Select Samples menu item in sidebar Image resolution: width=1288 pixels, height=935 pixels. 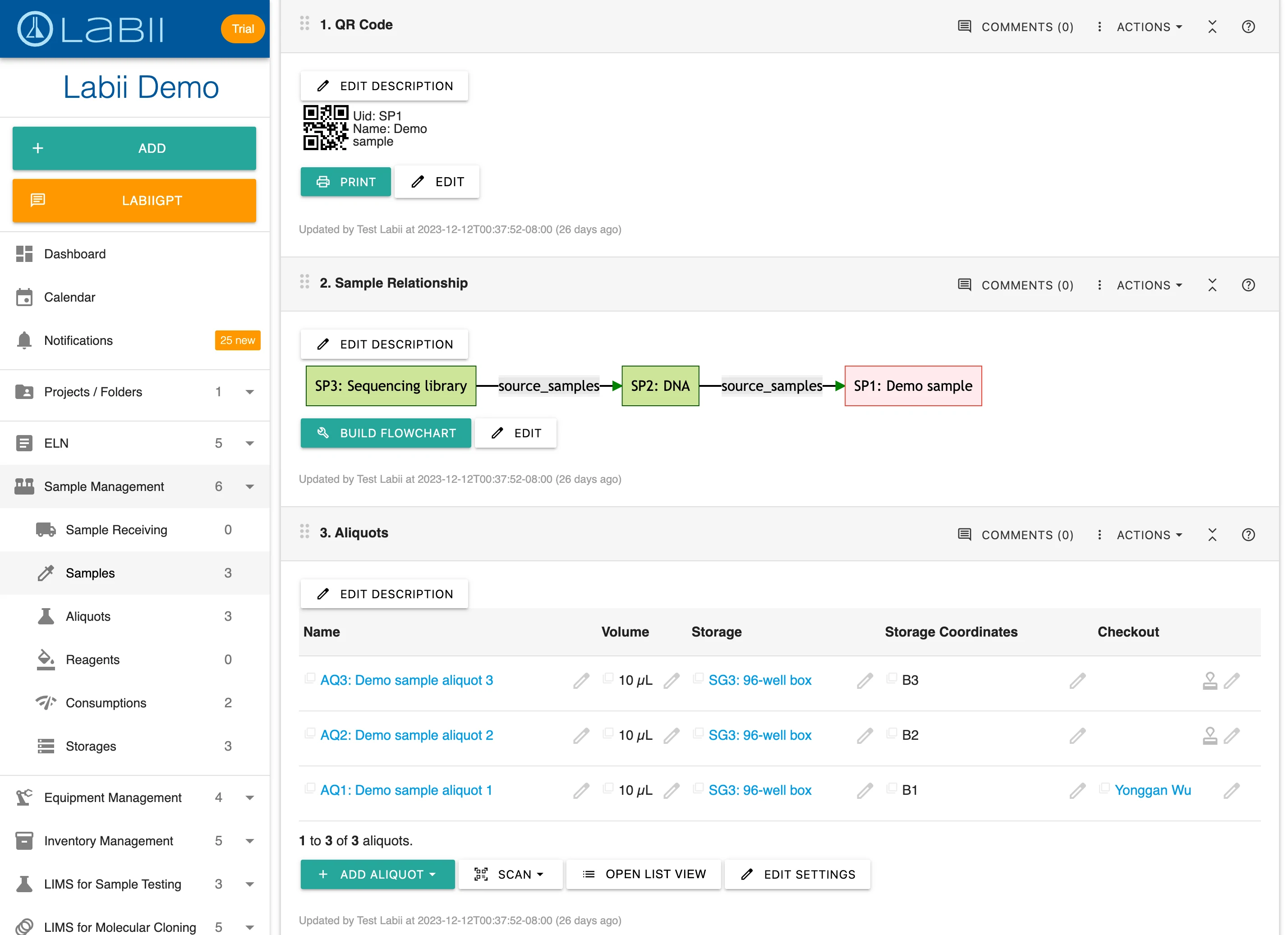click(90, 573)
